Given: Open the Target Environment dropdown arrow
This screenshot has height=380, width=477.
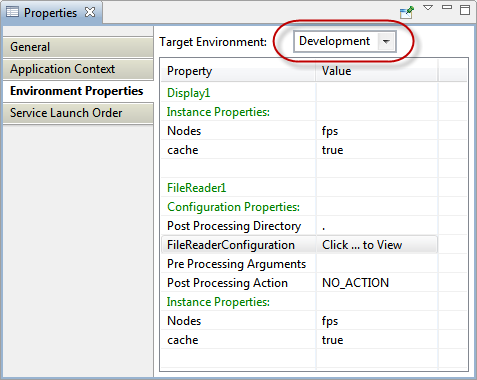Looking at the screenshot, I should (x=386, y=42).
